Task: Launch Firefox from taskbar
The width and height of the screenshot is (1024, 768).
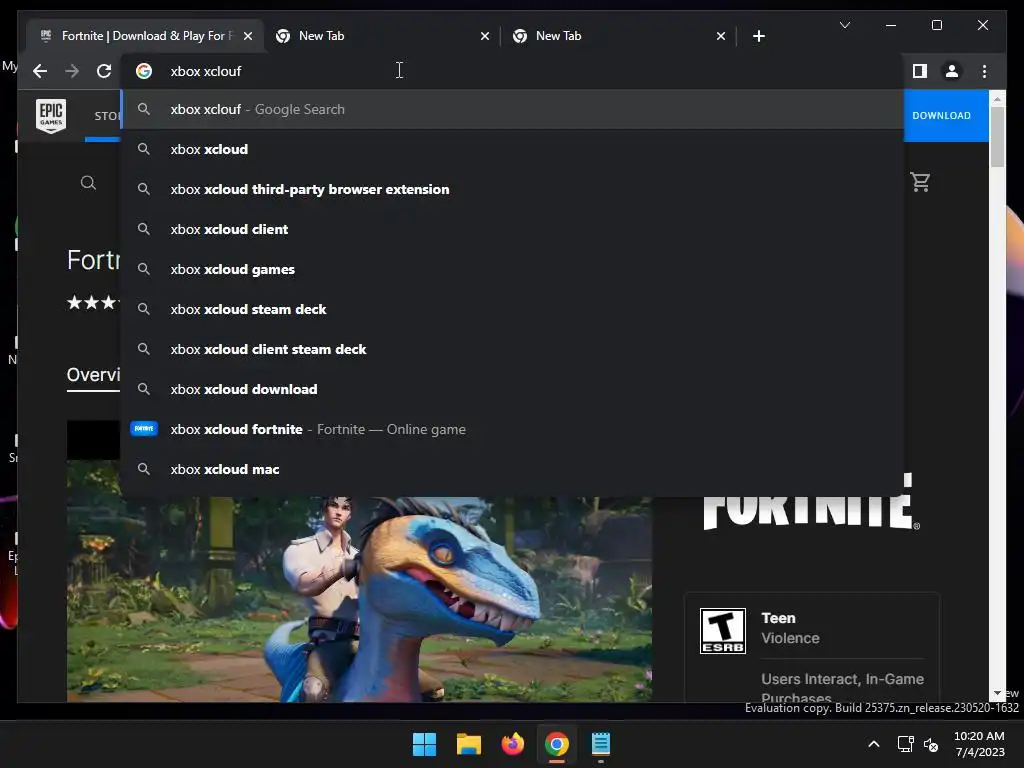Action: click(x=513, y=744)
